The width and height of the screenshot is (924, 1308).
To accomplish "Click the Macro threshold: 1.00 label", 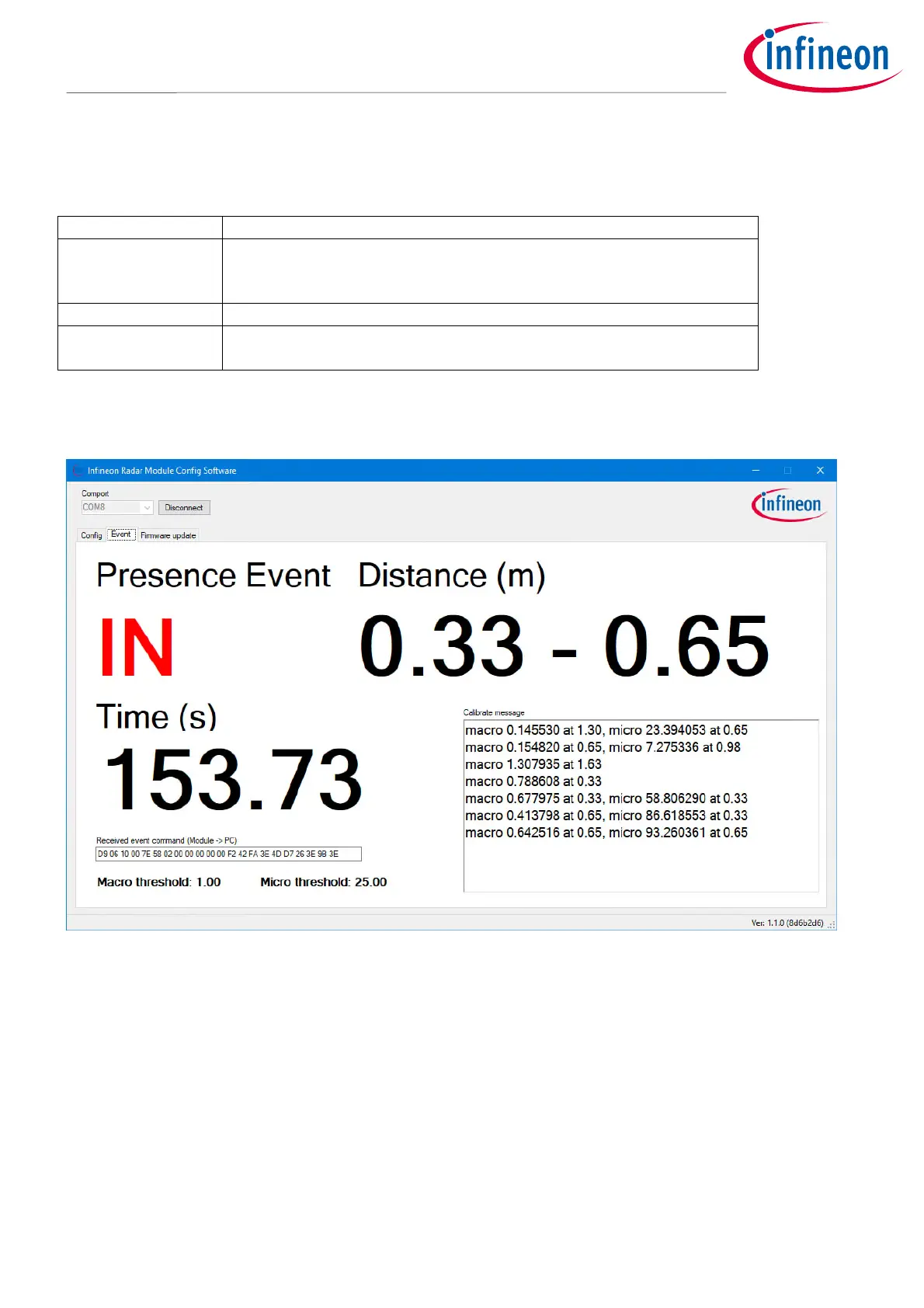I will coord(159,882).
